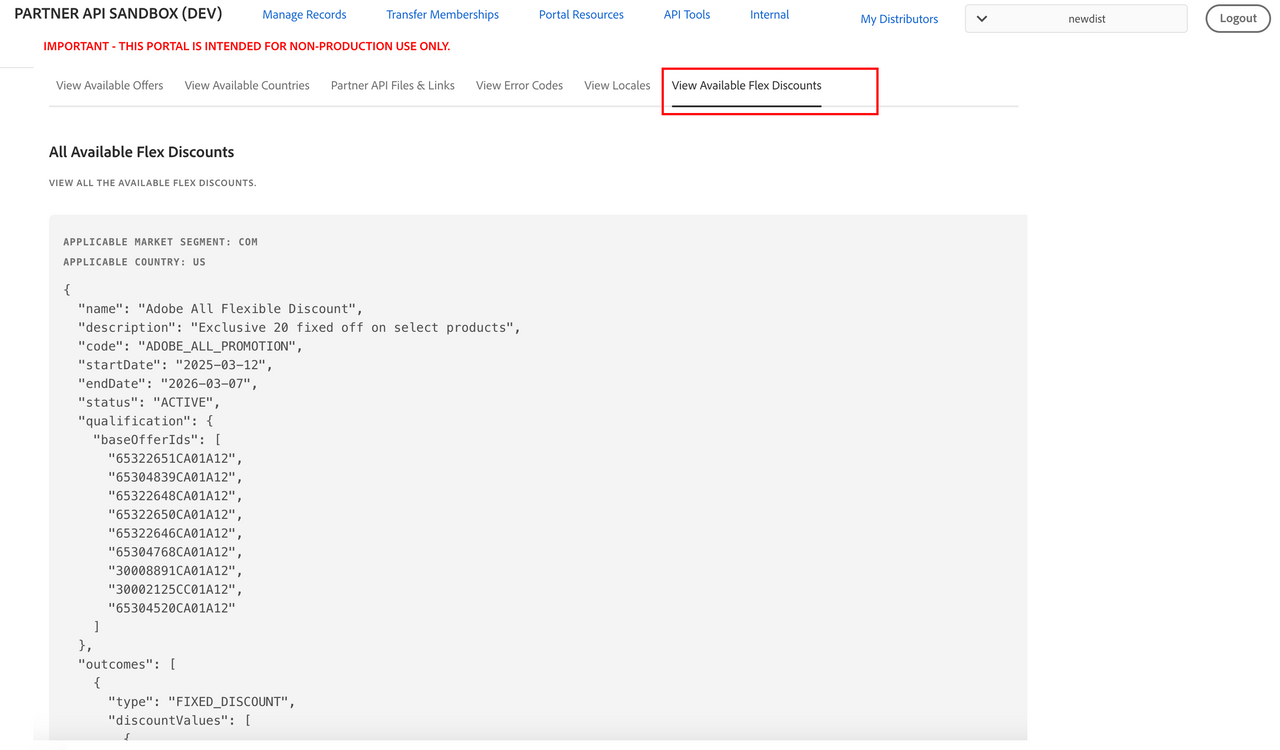Image resolution: width=1280 pixels, height=750 pixels.
Task: Click the "type": "FIXED_DISCOUNT" line
Action: [x=201, y=702]
